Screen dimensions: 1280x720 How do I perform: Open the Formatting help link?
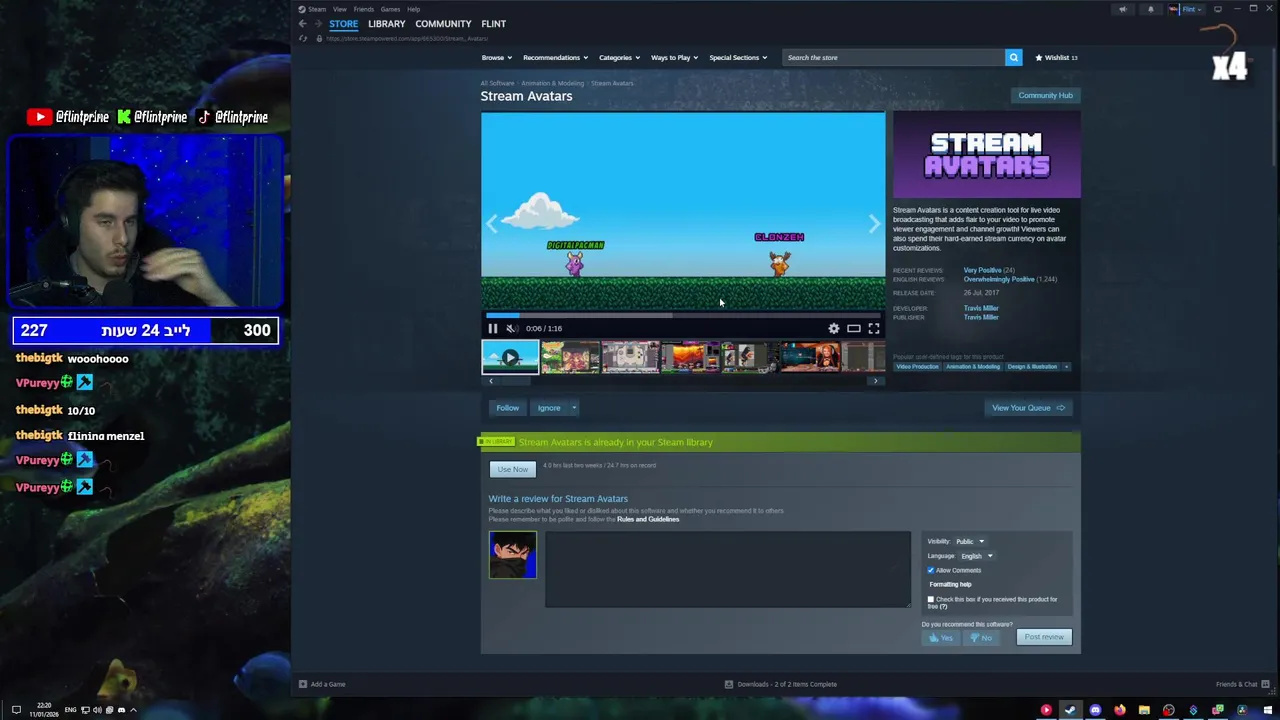point(950,584)
